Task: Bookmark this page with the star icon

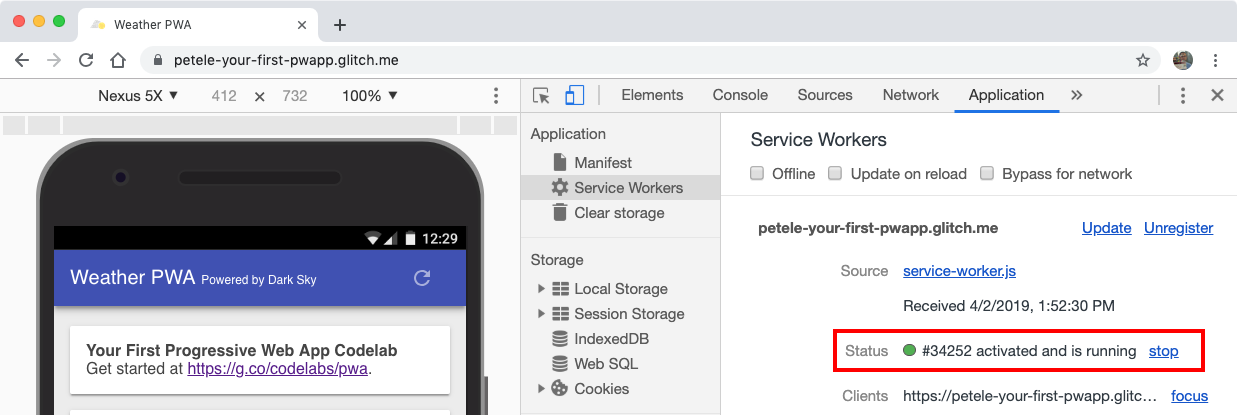Action: click(x=1143, y=60)
